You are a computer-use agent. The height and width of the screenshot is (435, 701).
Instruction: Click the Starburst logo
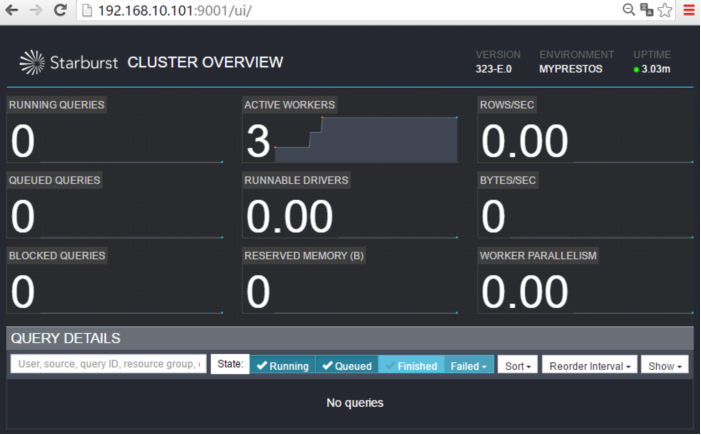coord(69,62)
